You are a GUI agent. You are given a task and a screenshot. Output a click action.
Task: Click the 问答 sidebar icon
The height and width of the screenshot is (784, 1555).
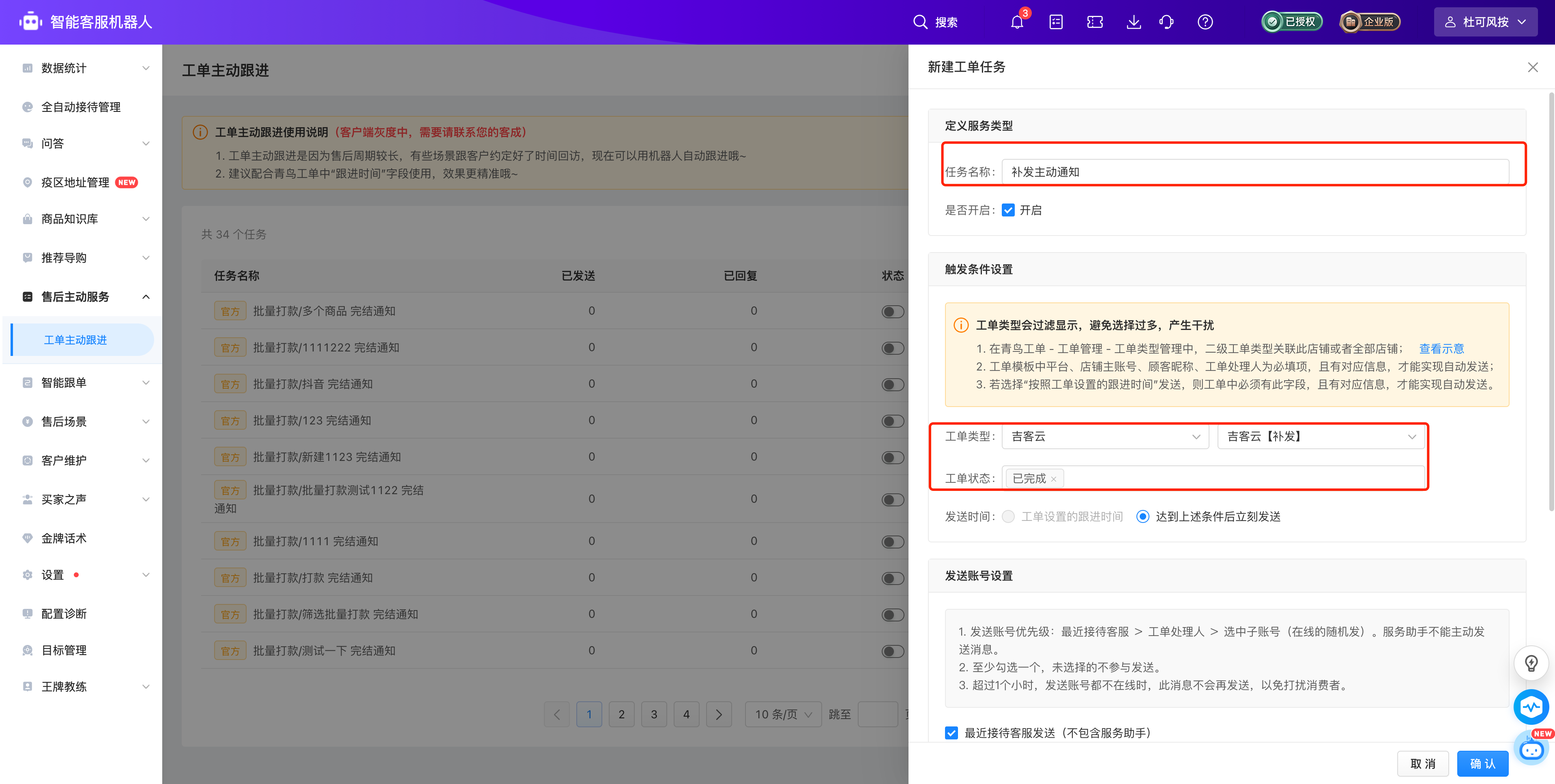click(x=27, y=143)
